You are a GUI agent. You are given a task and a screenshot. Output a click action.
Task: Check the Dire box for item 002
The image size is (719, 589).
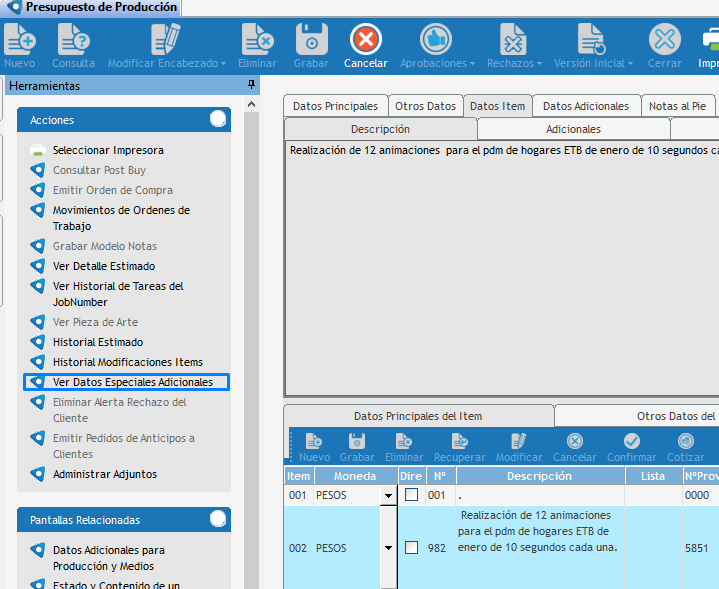(411, 547)
